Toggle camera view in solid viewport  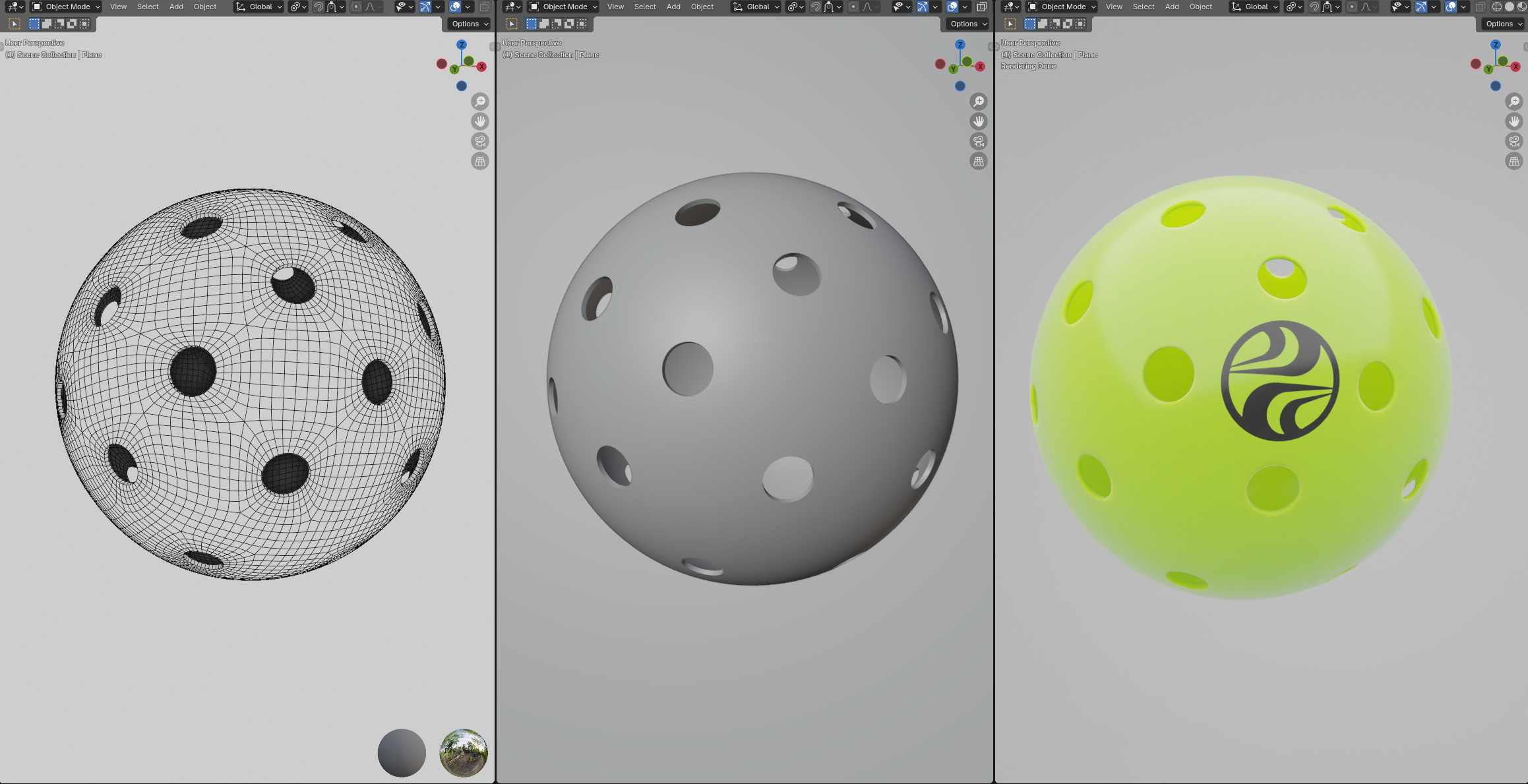coord(979,141)
